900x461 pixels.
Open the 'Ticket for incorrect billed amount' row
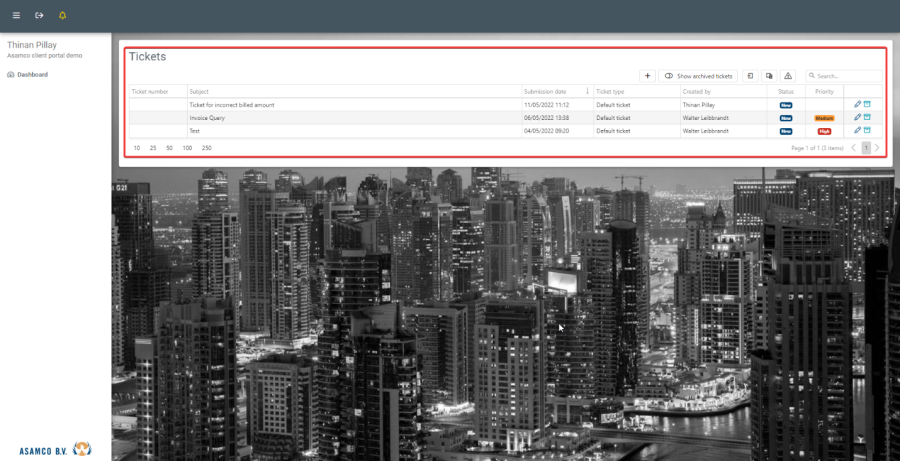232,104
